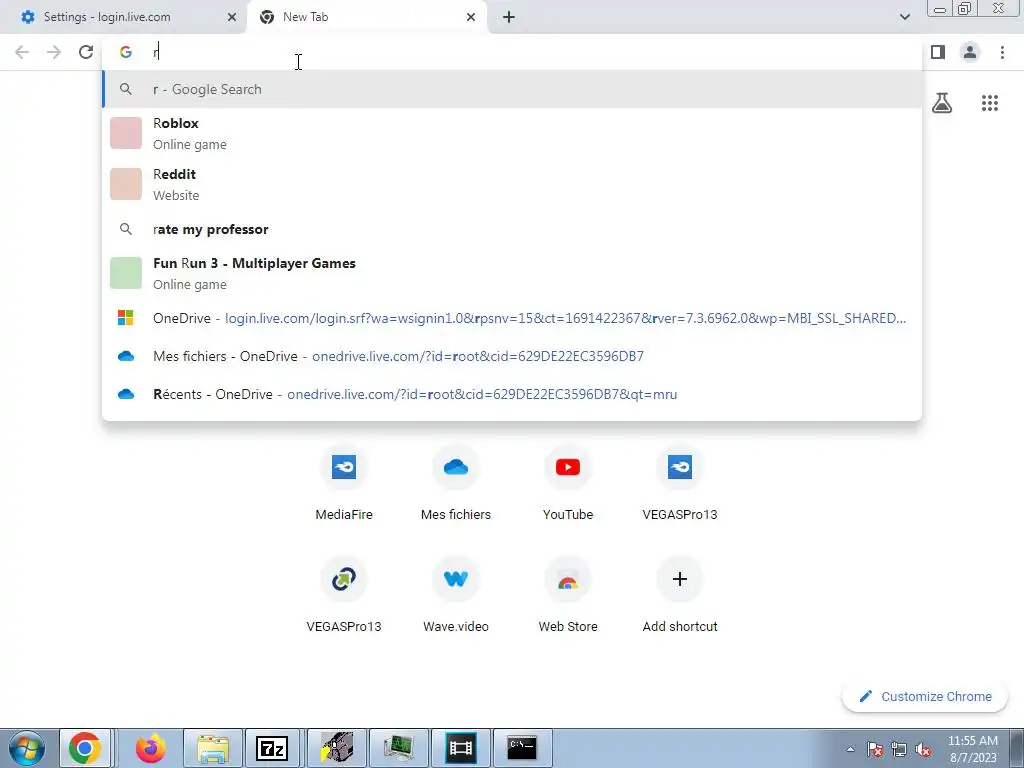Click the Action Center flag icon
This screenshot has height=768, width=1024.
tap(875, 749)
